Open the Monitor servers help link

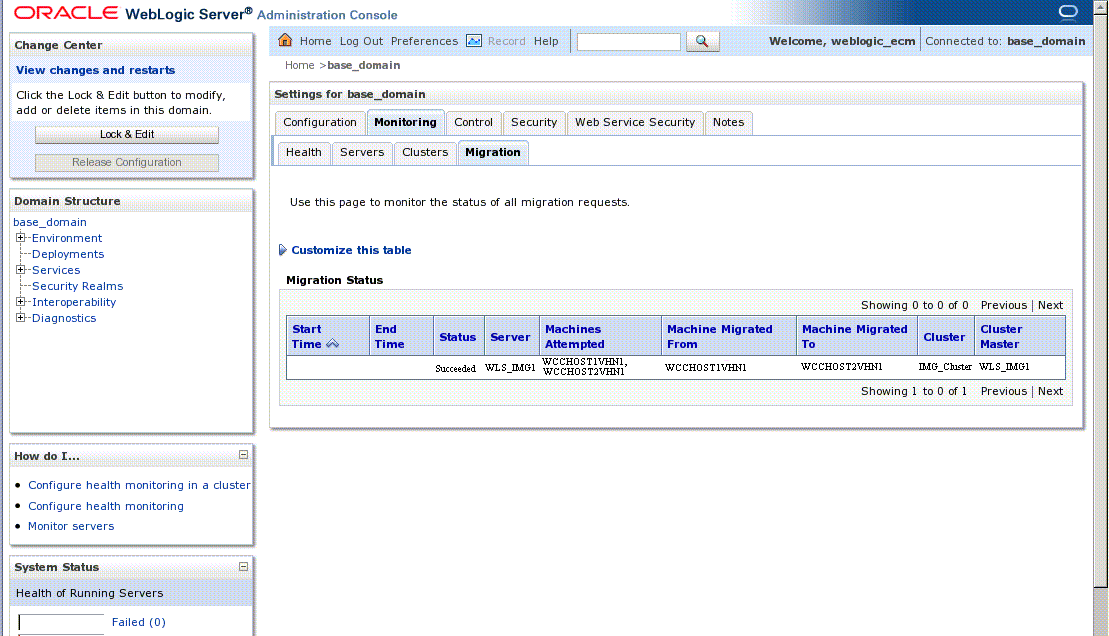coord(71,526)
